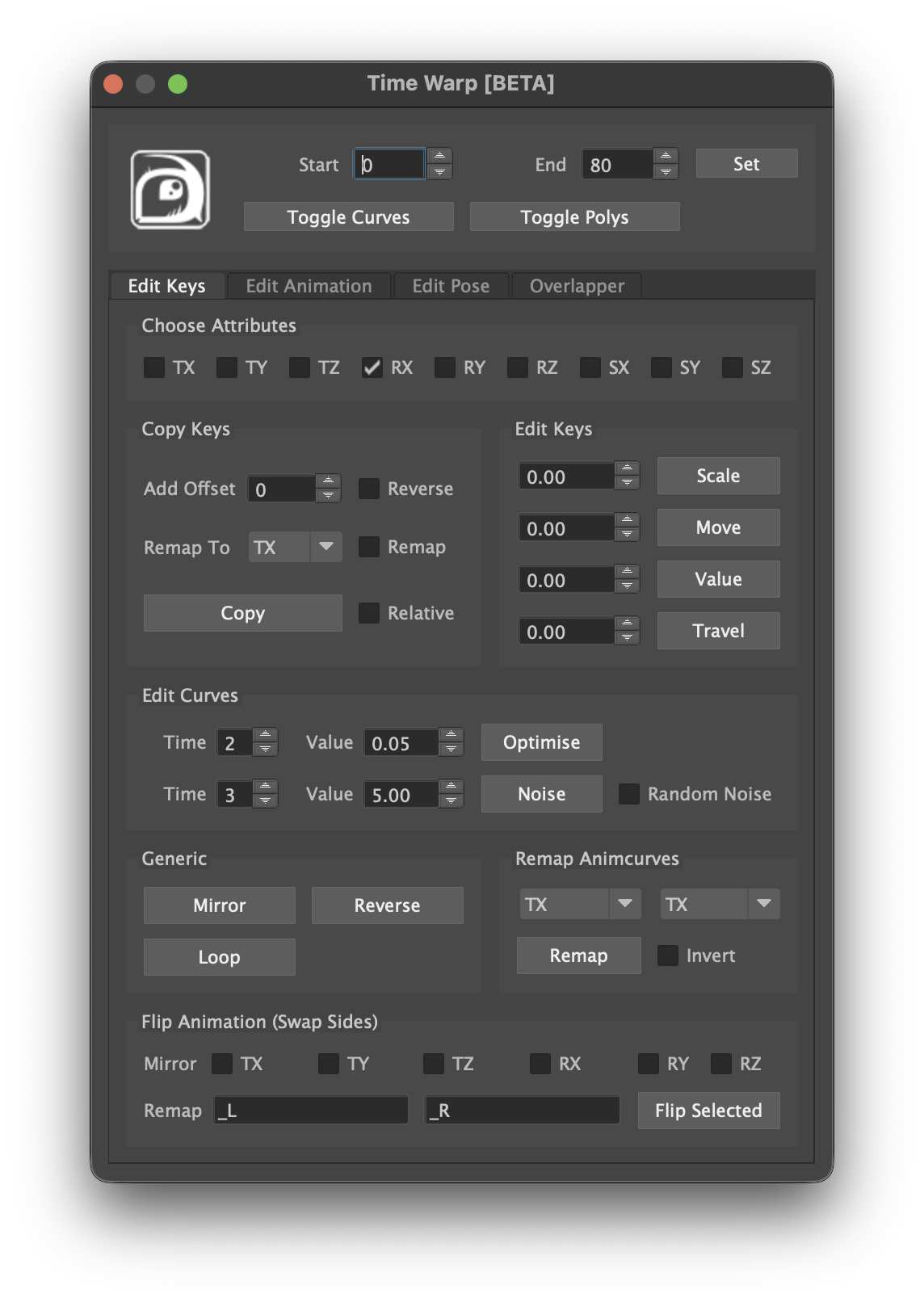Click the Add Offset input field
This screenshot has width=924, height=1302.
[x=281, y=489]
